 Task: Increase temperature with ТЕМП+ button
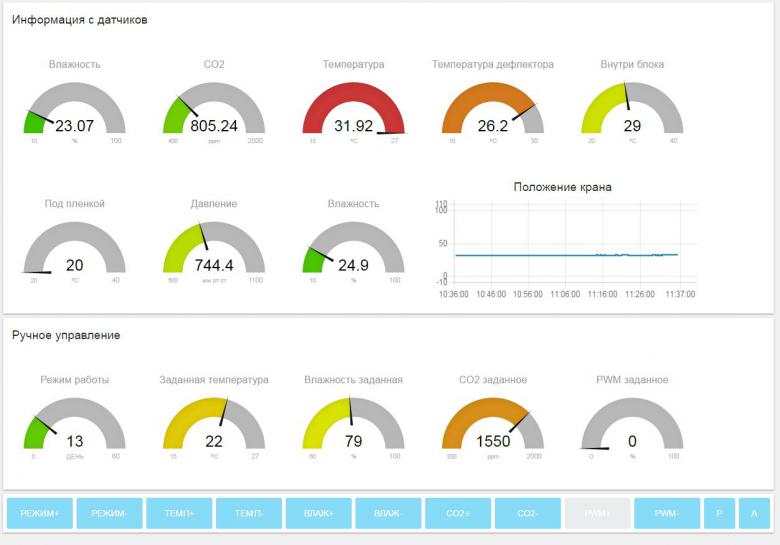pos(179,513)
